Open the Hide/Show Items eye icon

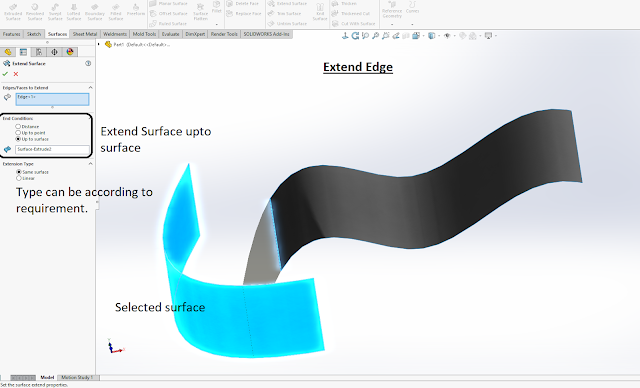click(447, 36)
